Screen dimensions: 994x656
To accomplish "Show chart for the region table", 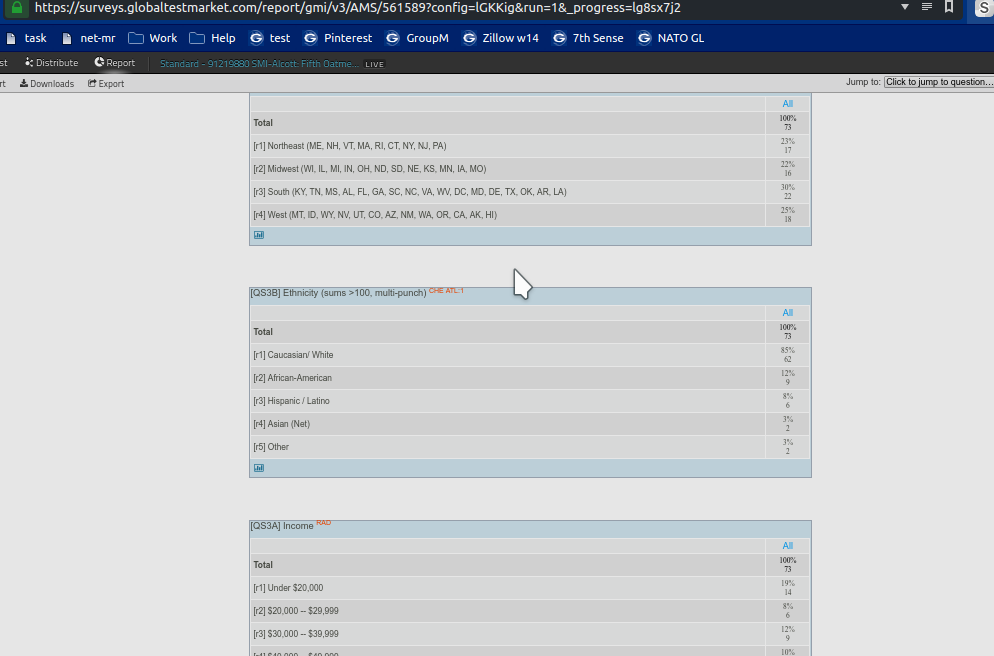I will [x=259, y=235].
